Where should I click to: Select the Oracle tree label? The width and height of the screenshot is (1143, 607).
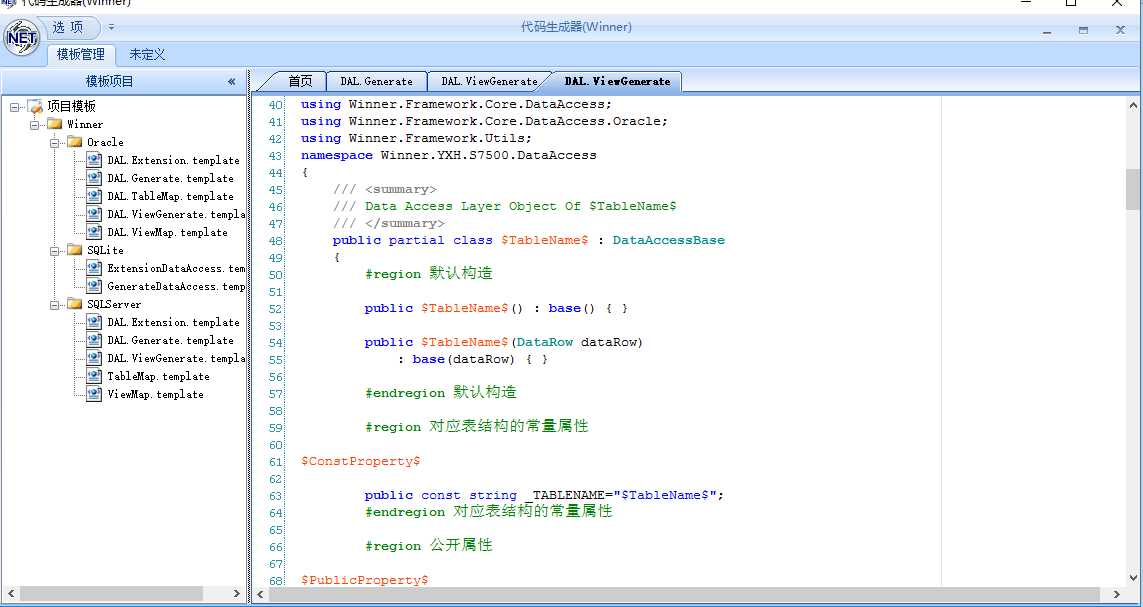[105, 142]
